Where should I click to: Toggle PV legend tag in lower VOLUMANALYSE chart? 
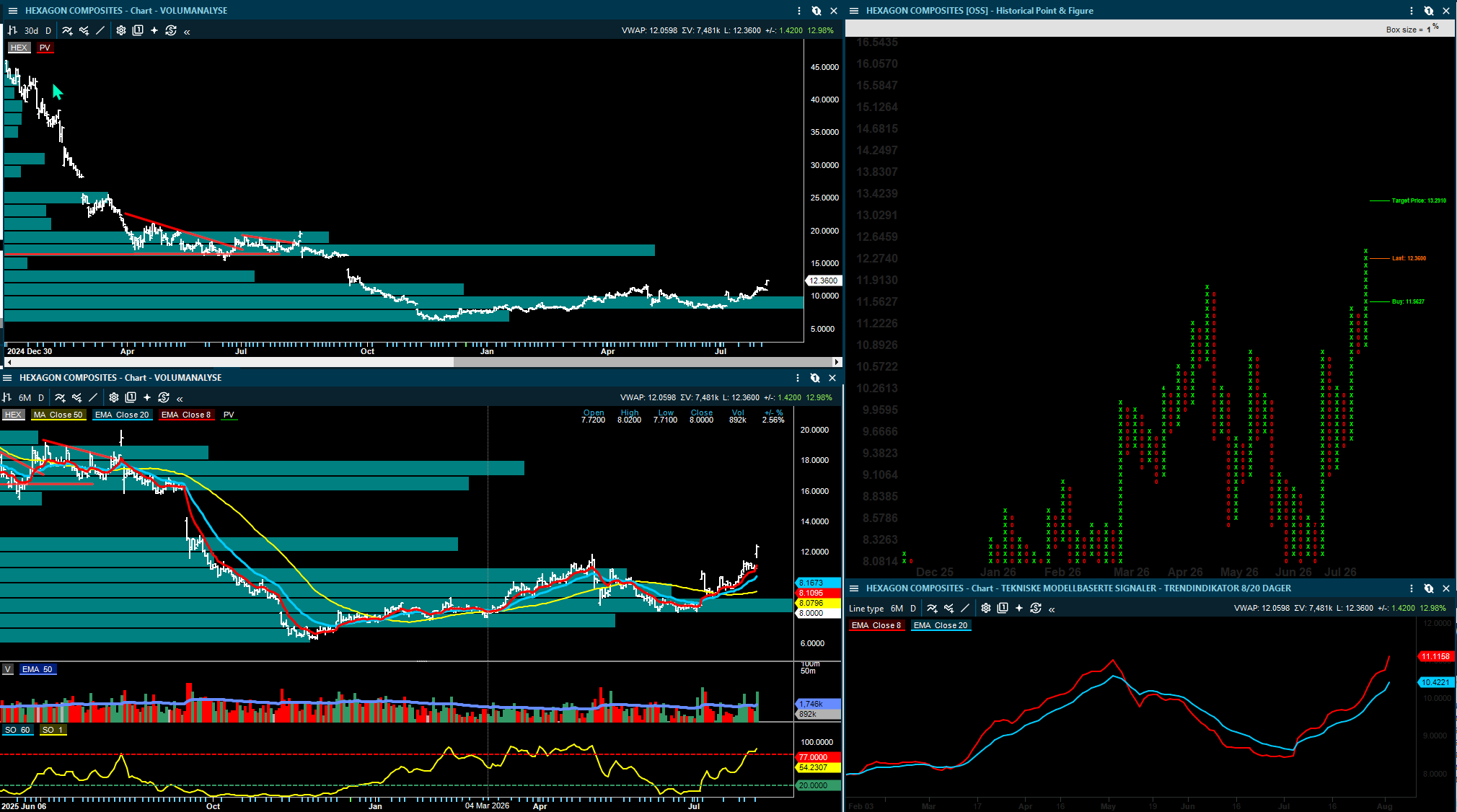pos(229,415)
